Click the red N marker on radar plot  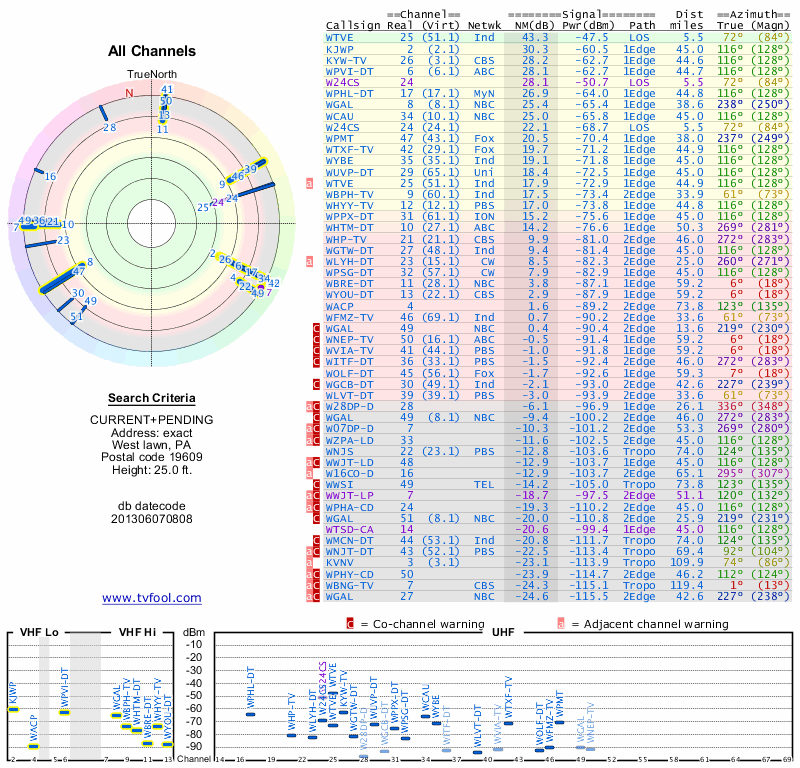128,93
